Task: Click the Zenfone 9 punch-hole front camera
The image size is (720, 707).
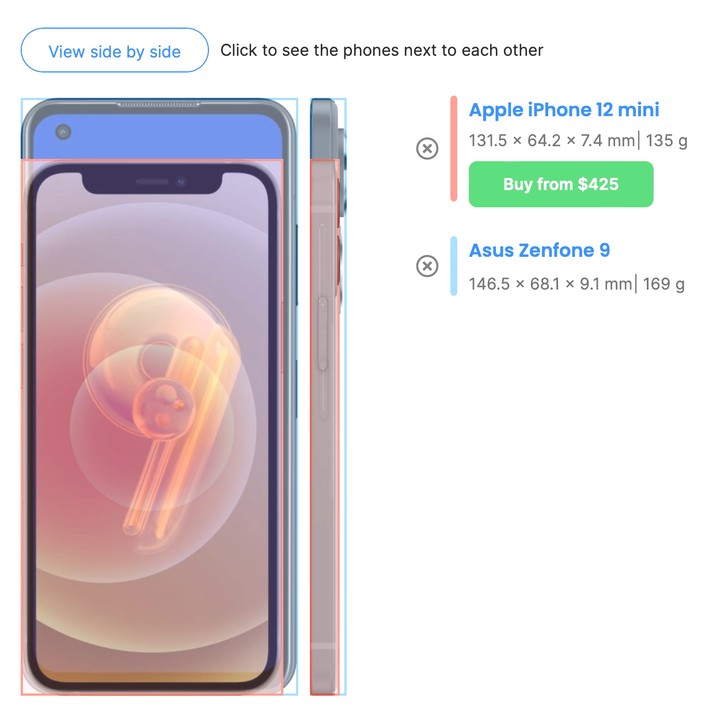Action: pyautogui.click(x=63, y=132)
